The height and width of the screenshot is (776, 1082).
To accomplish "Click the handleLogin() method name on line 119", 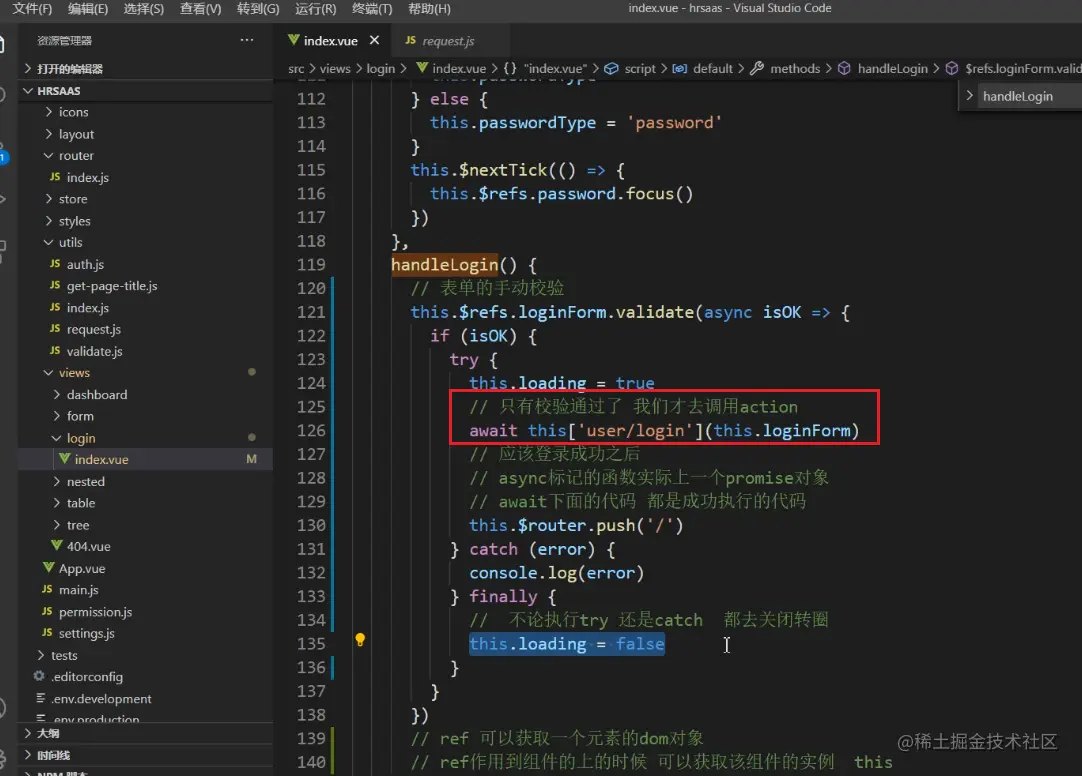I will pyautogui.click(x=444, y=265).
